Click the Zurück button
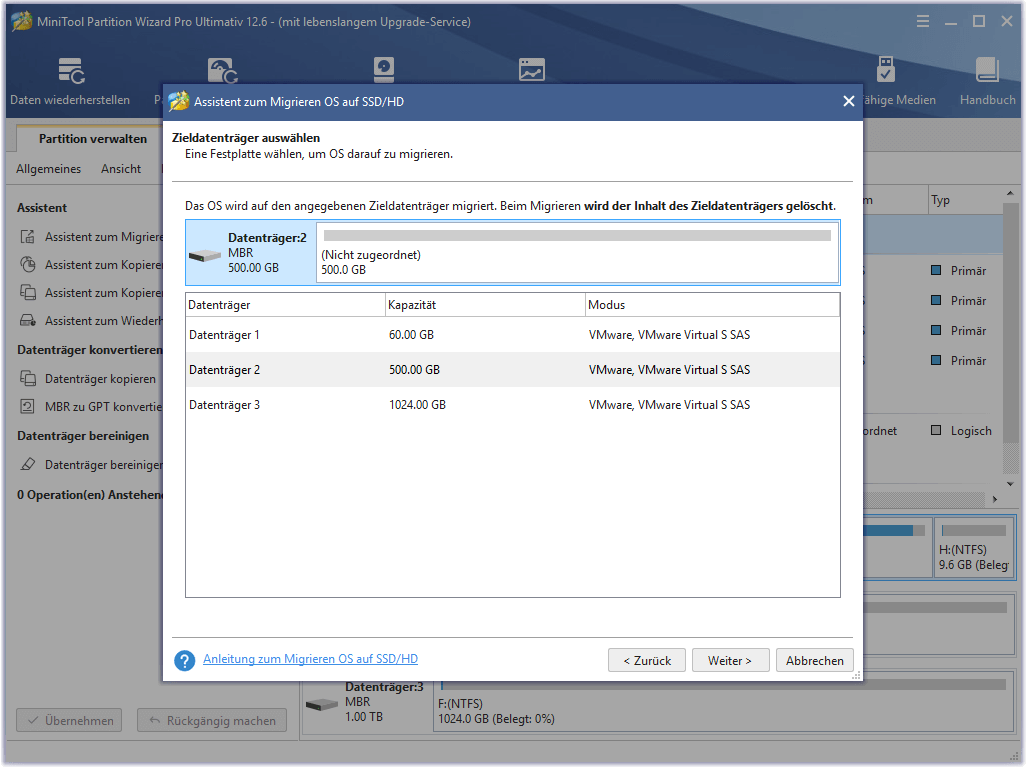The width and height of the screenshot is (1027, 769). pyautogui.click(x=646, y=661)
